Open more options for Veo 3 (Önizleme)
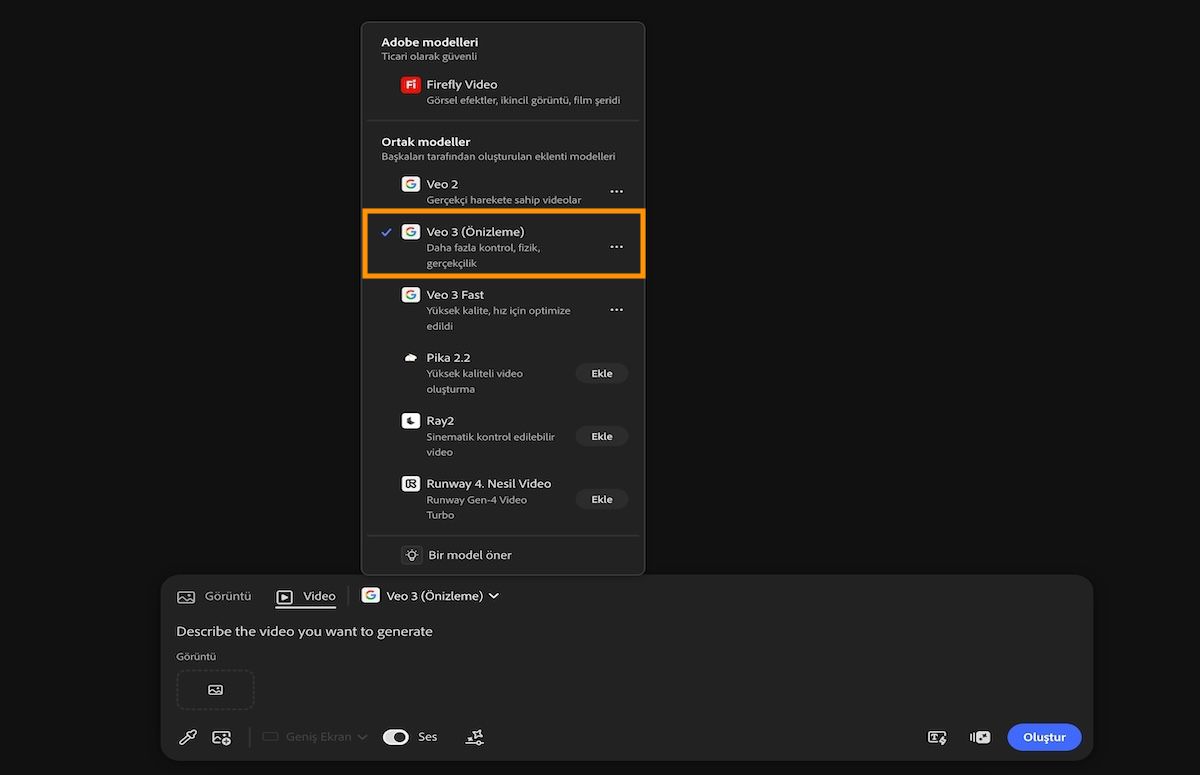Image resolution: width=1200 pixels, height=775 pixels. coord(616,246)
